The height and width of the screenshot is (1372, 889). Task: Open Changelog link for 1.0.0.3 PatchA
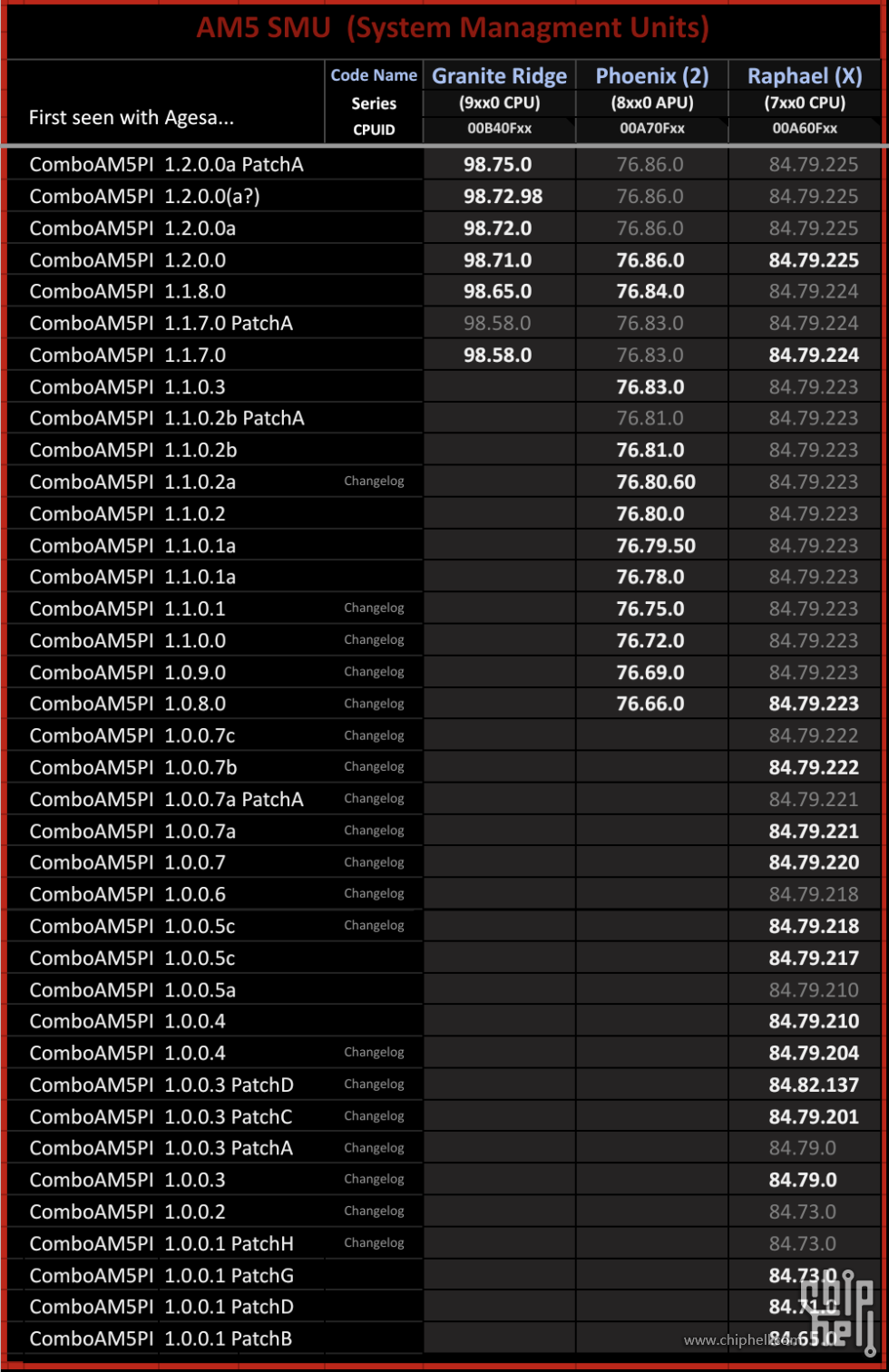click(x=374, y=1148)
